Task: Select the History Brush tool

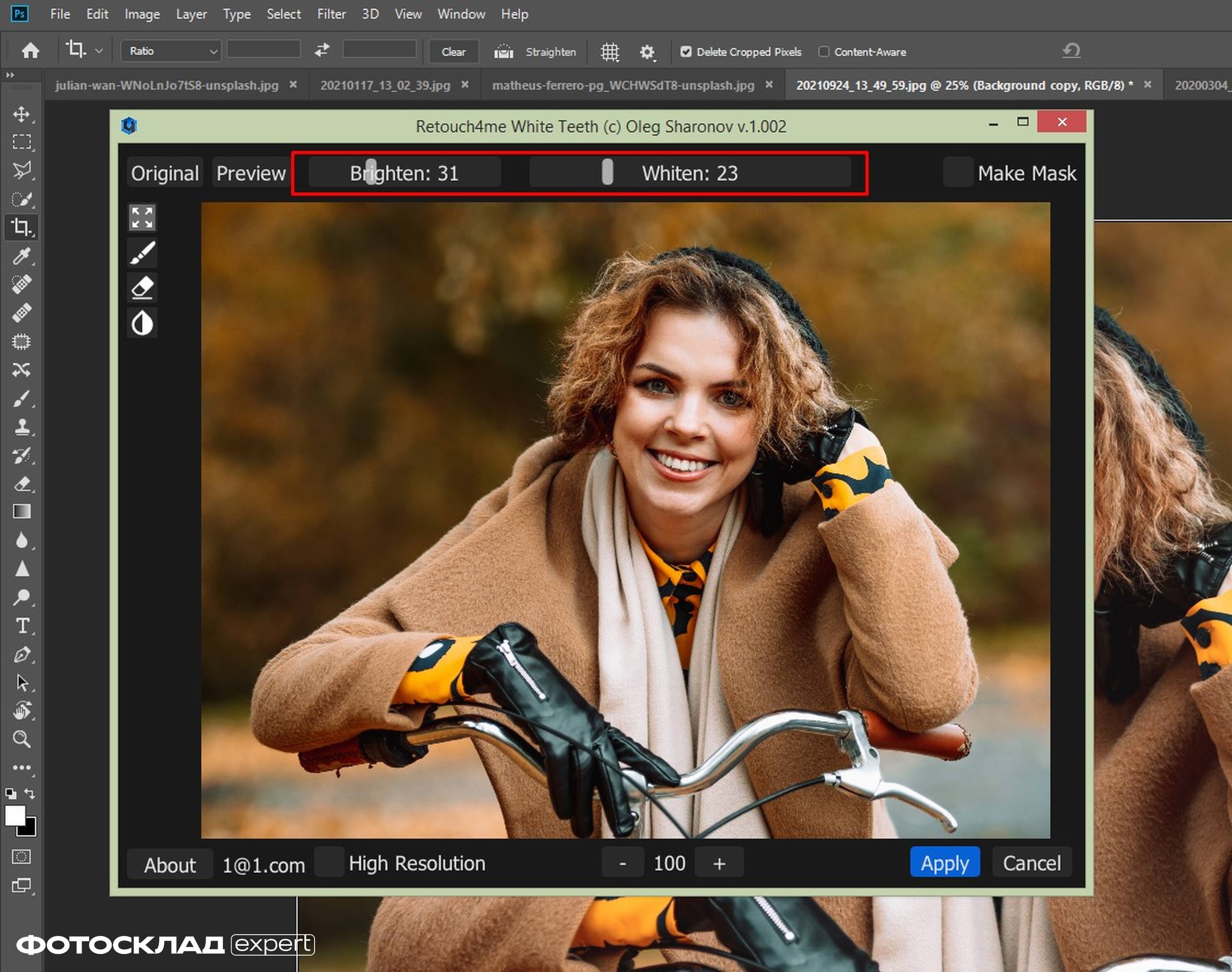Action: 22,455
